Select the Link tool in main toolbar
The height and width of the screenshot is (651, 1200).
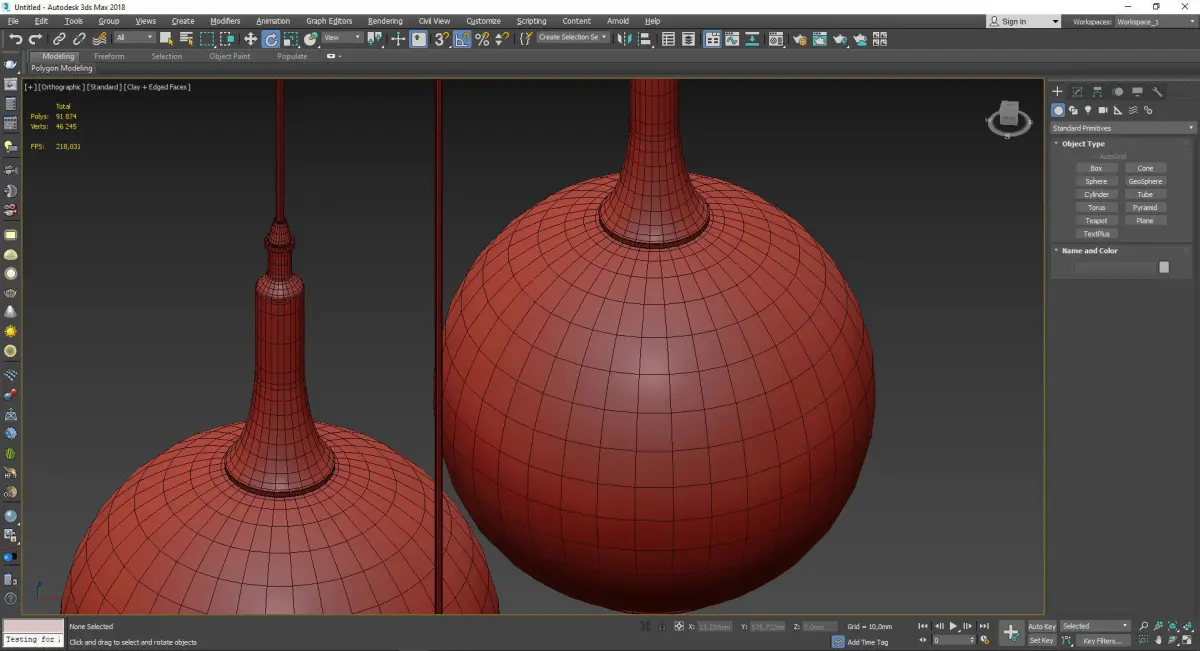(x=60, y=39)
